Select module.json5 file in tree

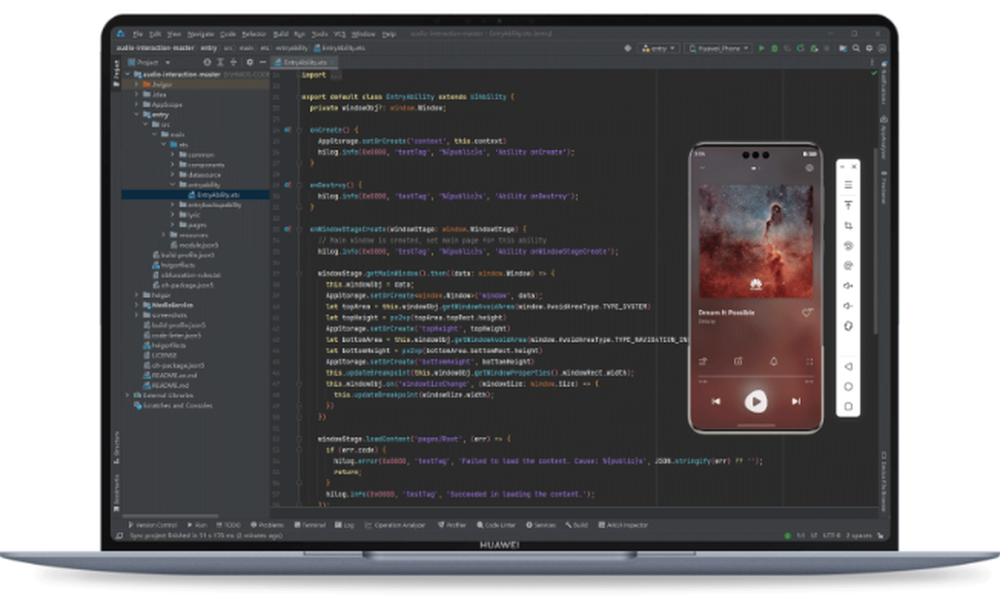click(194, 245)
